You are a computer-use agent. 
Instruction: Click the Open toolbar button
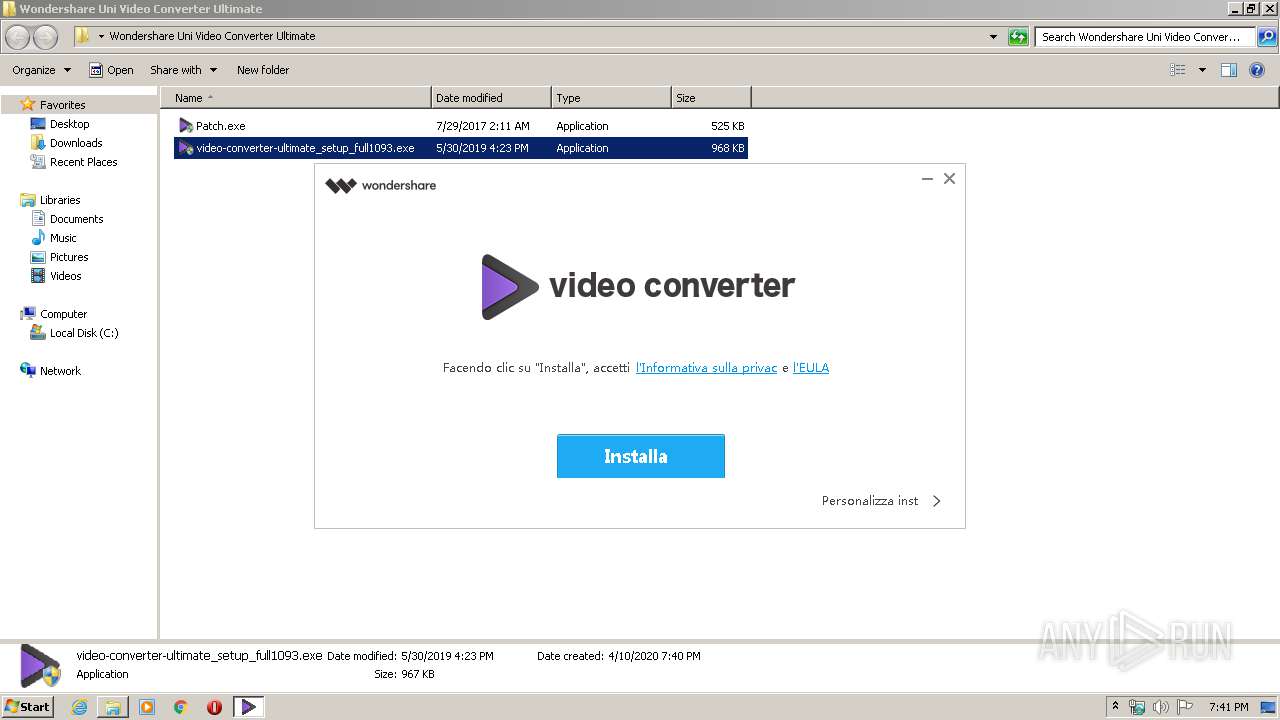pos(111,70)
